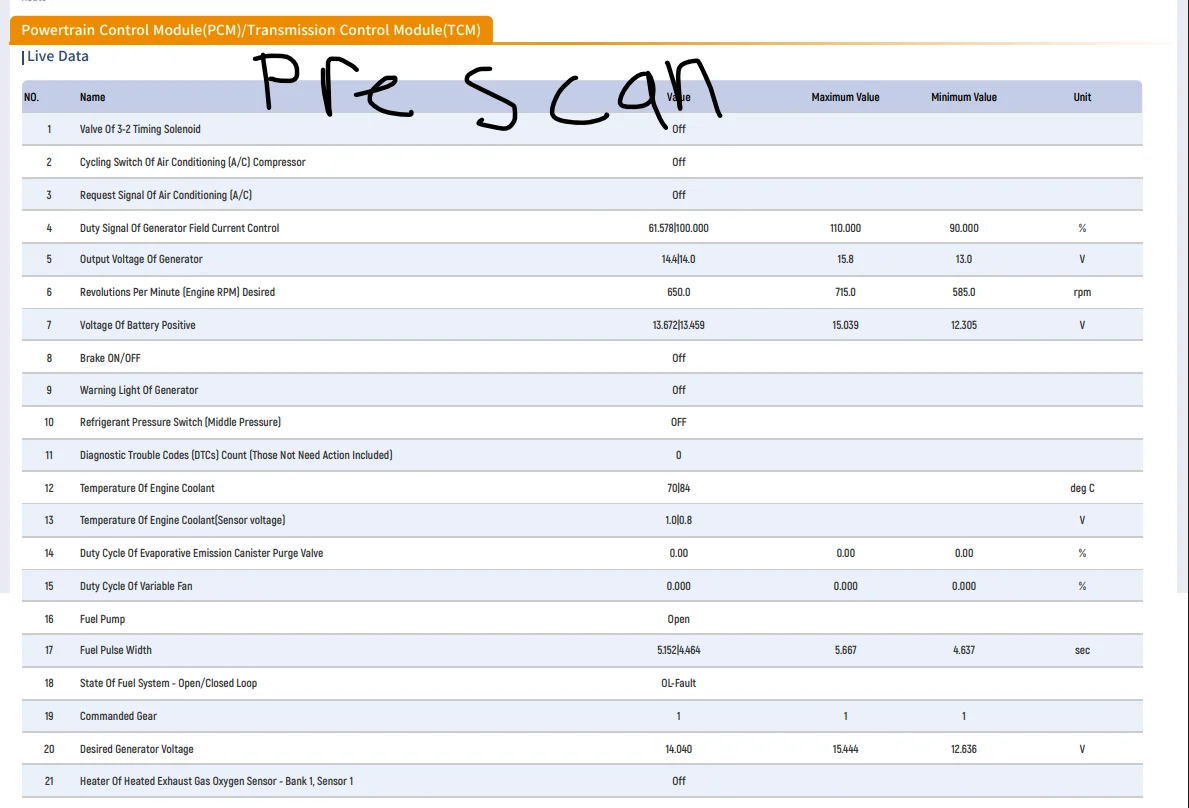Click the Name column header

pos(92,97)
